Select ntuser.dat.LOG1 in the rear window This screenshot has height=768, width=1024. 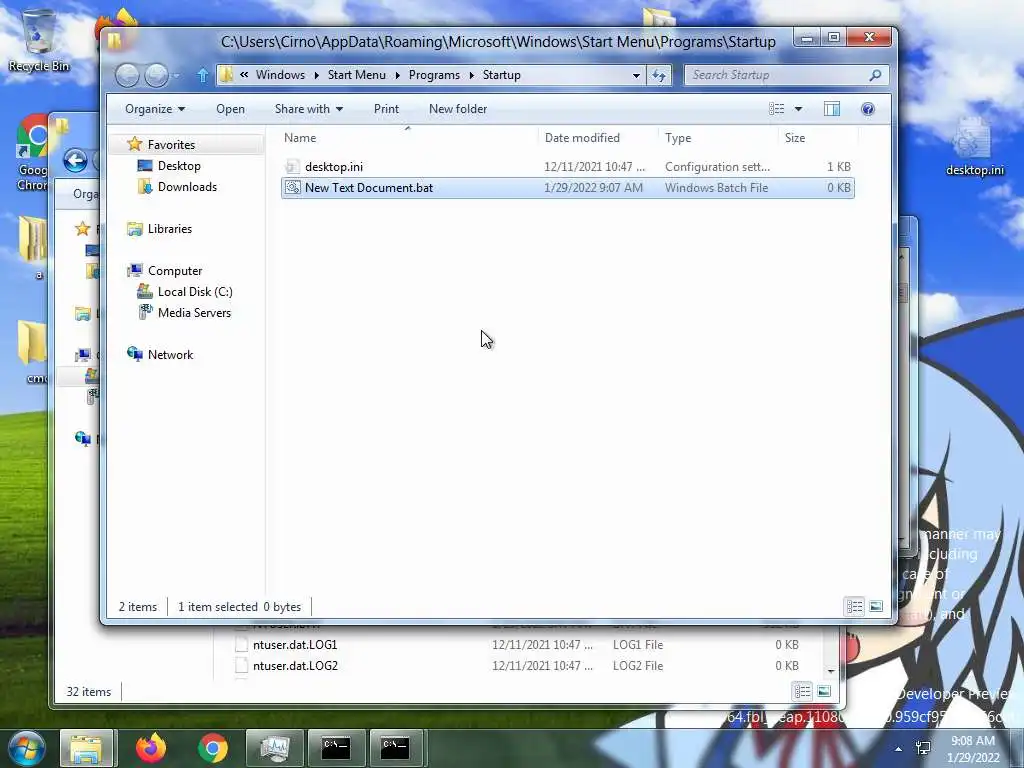pyautogui.click(x=295, y=645)
